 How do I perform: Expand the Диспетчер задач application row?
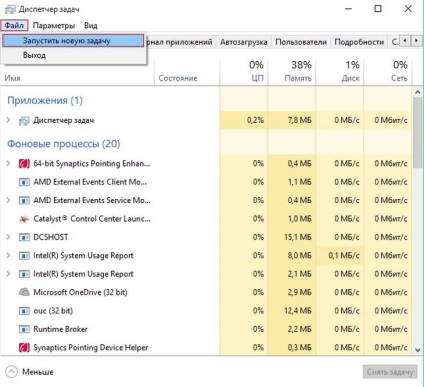coord(9,120)
